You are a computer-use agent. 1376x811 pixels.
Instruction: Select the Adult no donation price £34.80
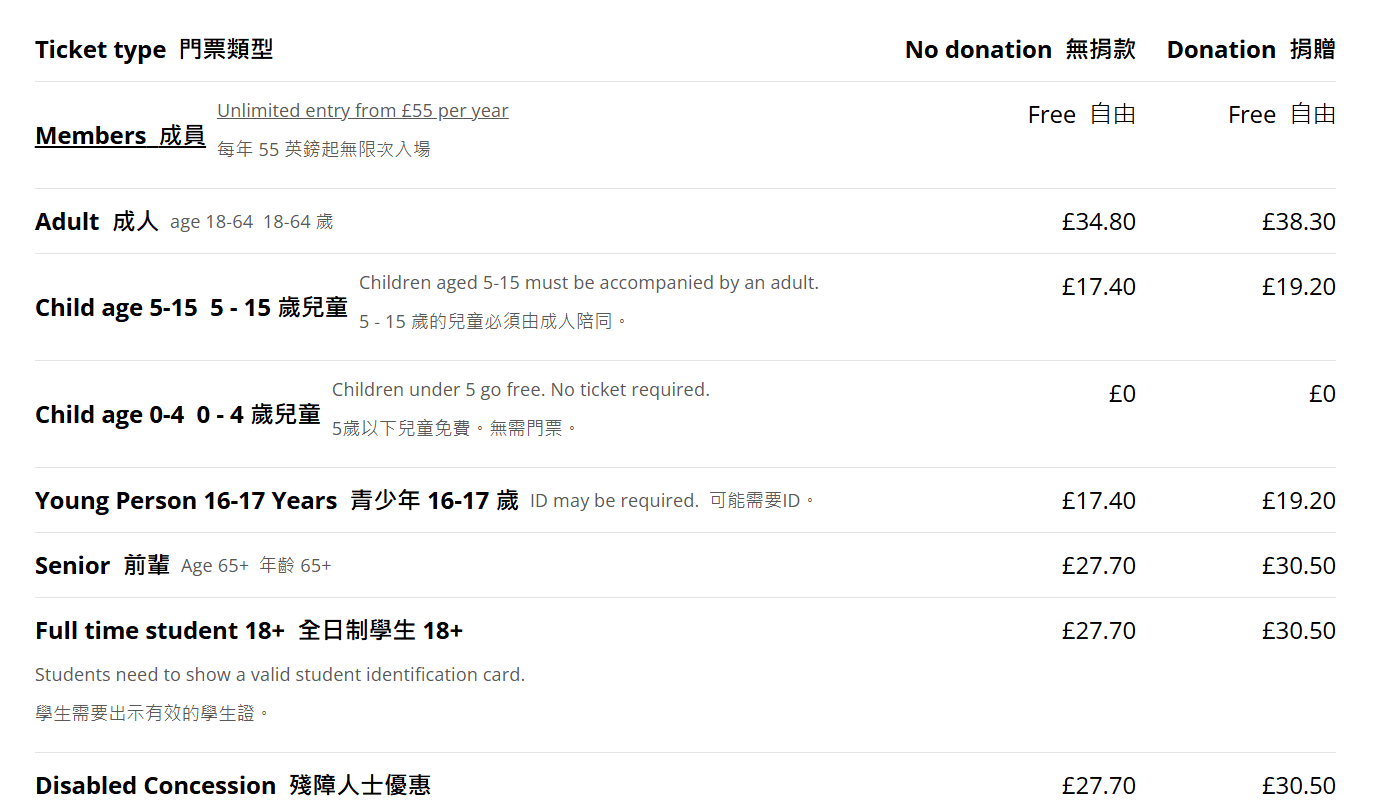tap(1099, 222)
